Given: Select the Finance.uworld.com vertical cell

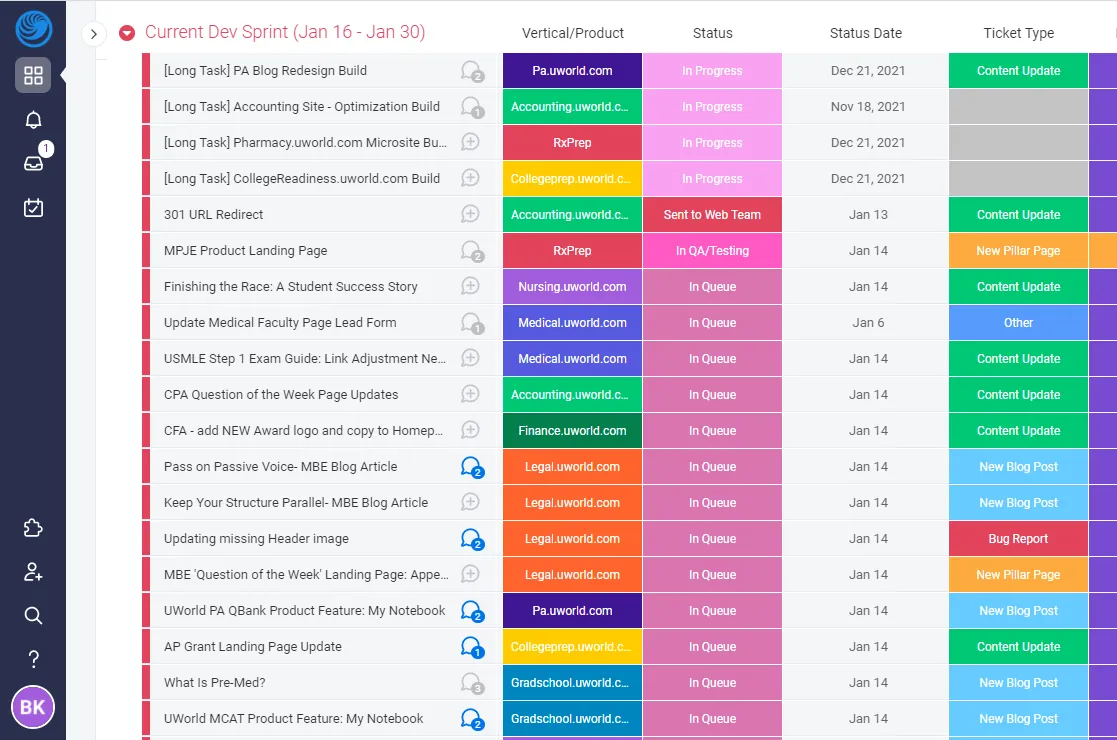Looking at the screenshot, I should pos(572,430).
